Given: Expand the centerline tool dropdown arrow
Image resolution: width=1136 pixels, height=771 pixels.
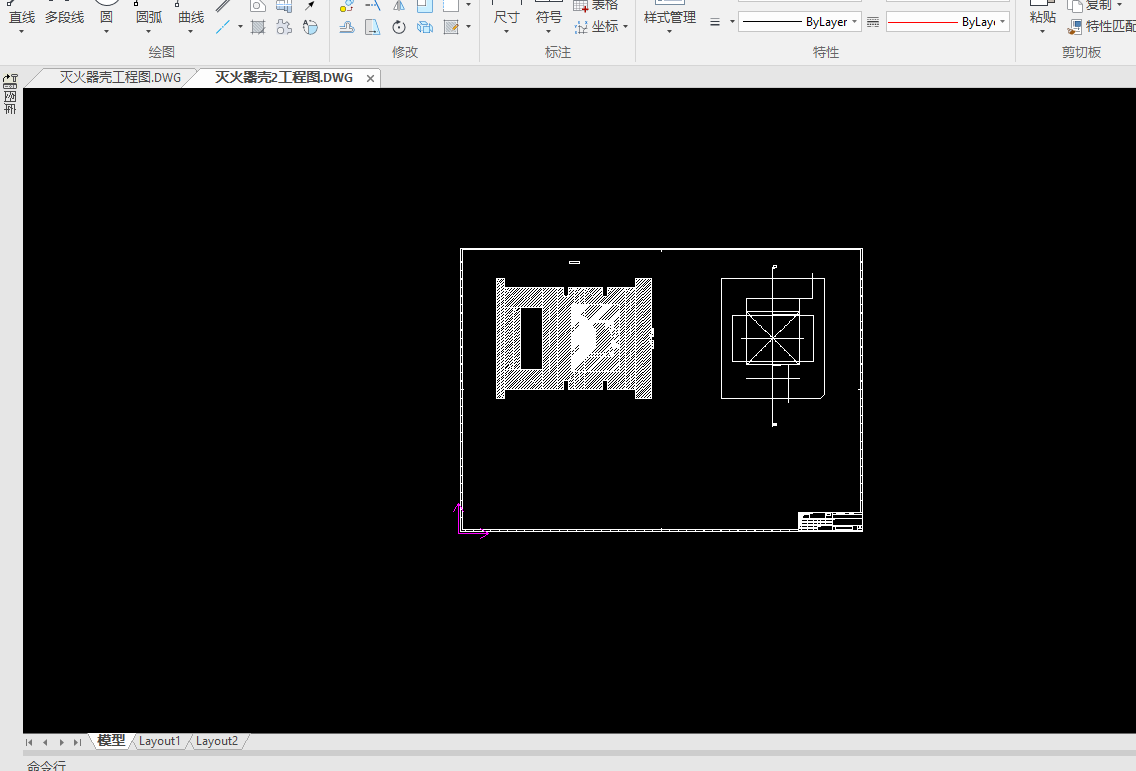Looking at the screenshot, I should pos(240,27).
